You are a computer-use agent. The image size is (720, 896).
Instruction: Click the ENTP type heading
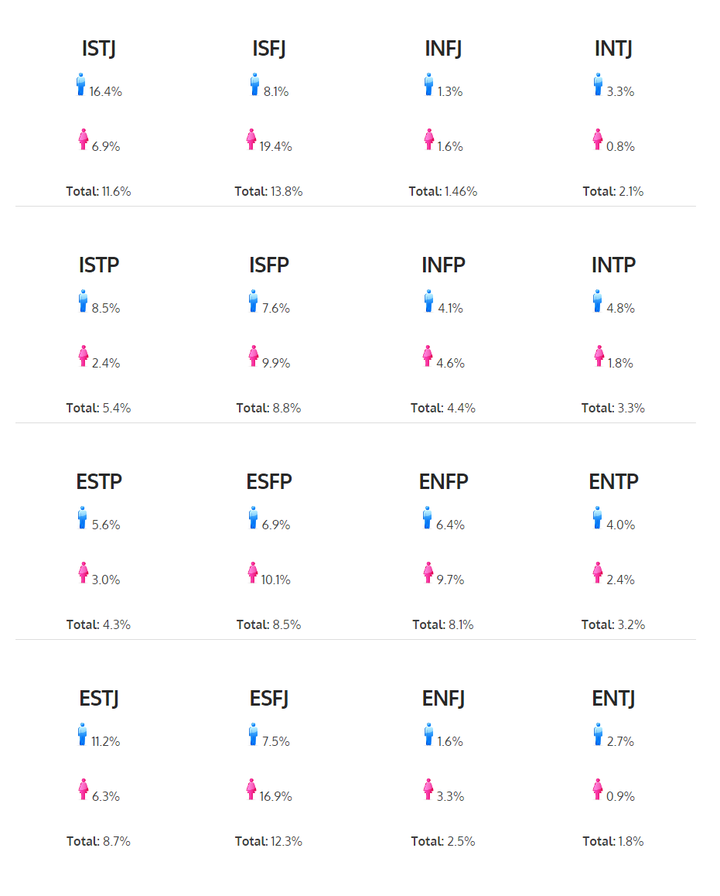pyautogui.click(x=613, y=481)
